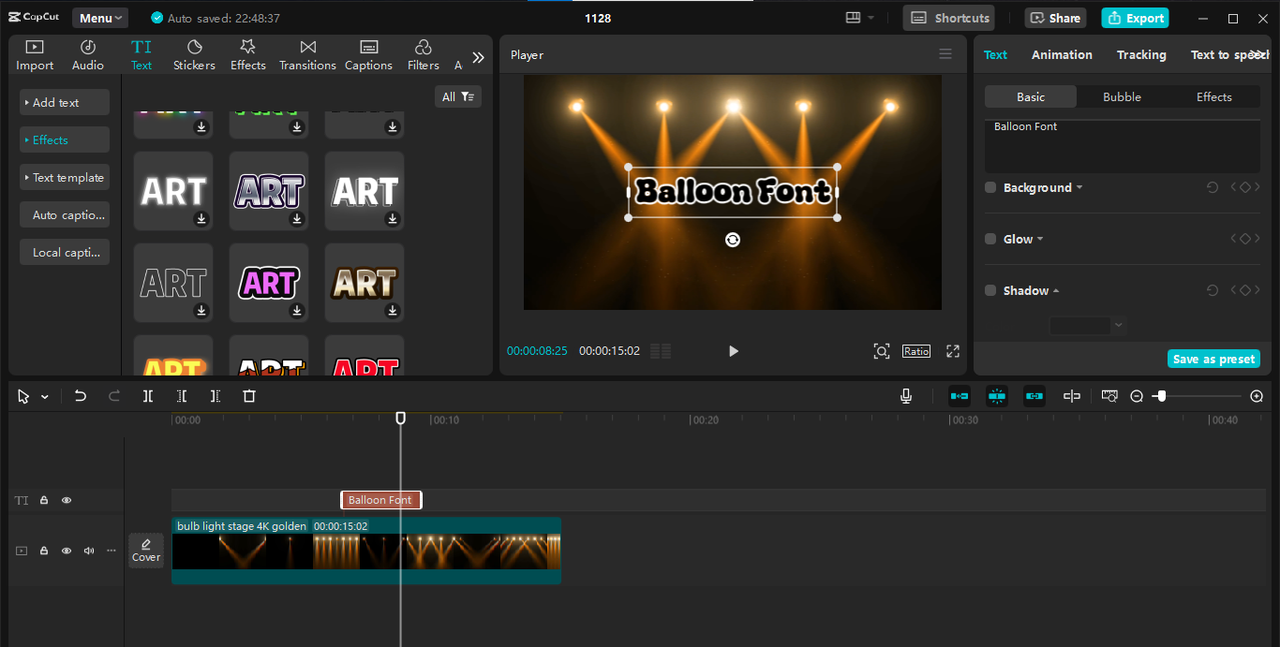Screen dimensions: 1280x647
Task: Open the CapCut Menu dropdown
Action: (100, 18)
